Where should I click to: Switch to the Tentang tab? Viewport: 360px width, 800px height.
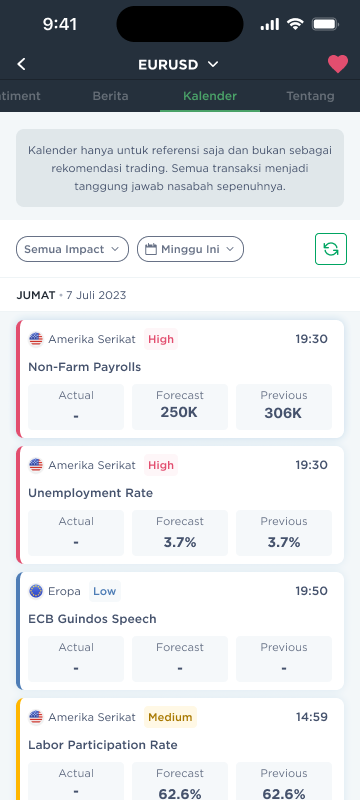pyautogui.click(x=311, y=96)
